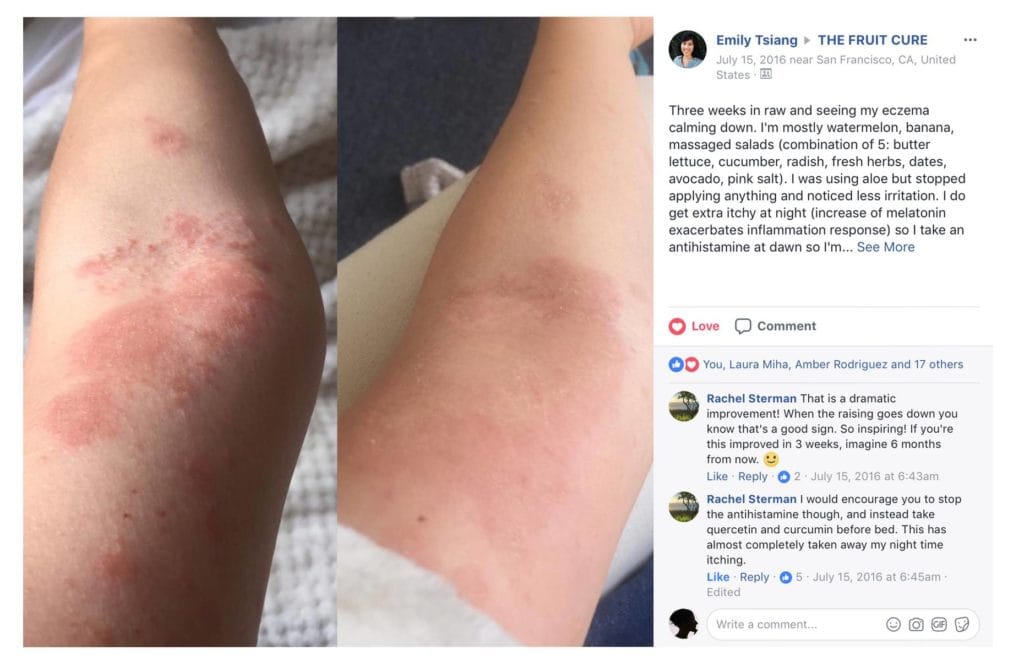Open the left eczema arm photo
1024x661 pixels.
click(x=180, y=332)
